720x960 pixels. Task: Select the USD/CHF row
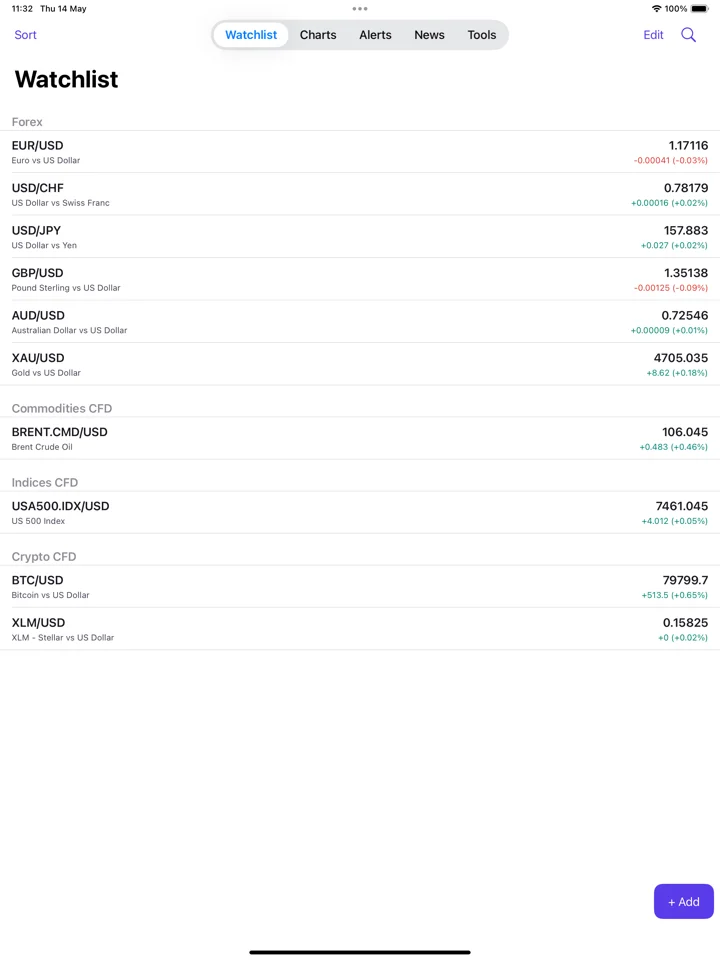pos(360,194)
